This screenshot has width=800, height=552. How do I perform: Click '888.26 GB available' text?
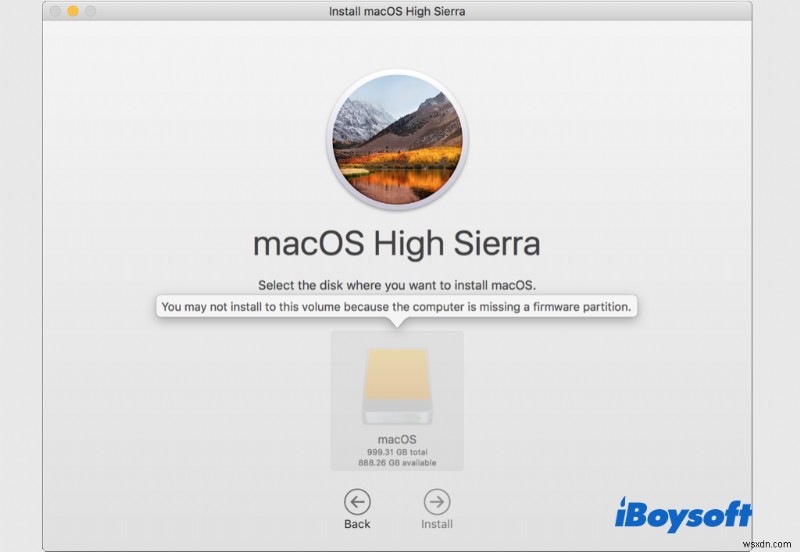[x=397, y=463]
